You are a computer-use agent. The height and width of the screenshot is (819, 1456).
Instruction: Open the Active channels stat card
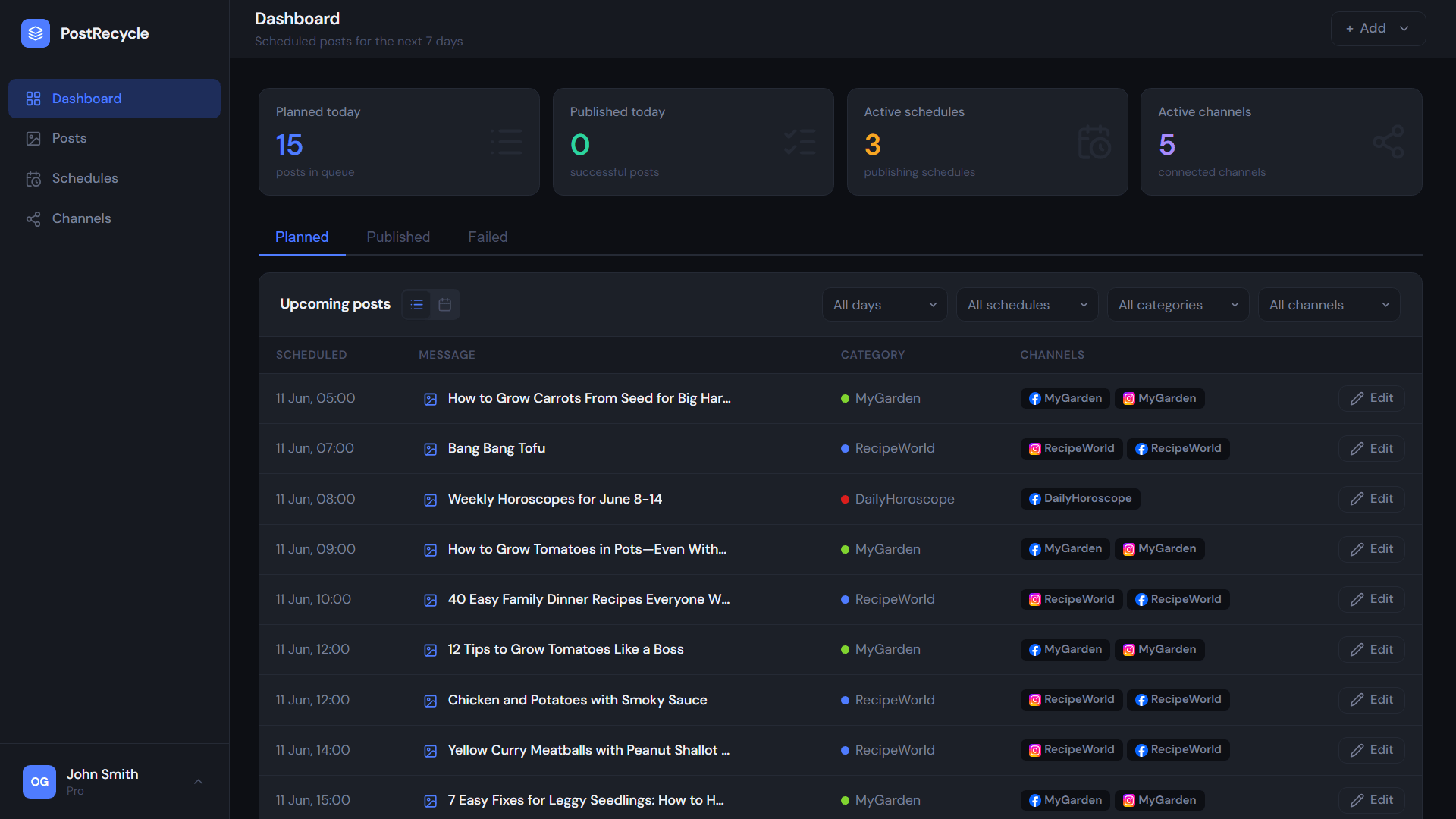pyautogui.click(x=1282, y=142)
